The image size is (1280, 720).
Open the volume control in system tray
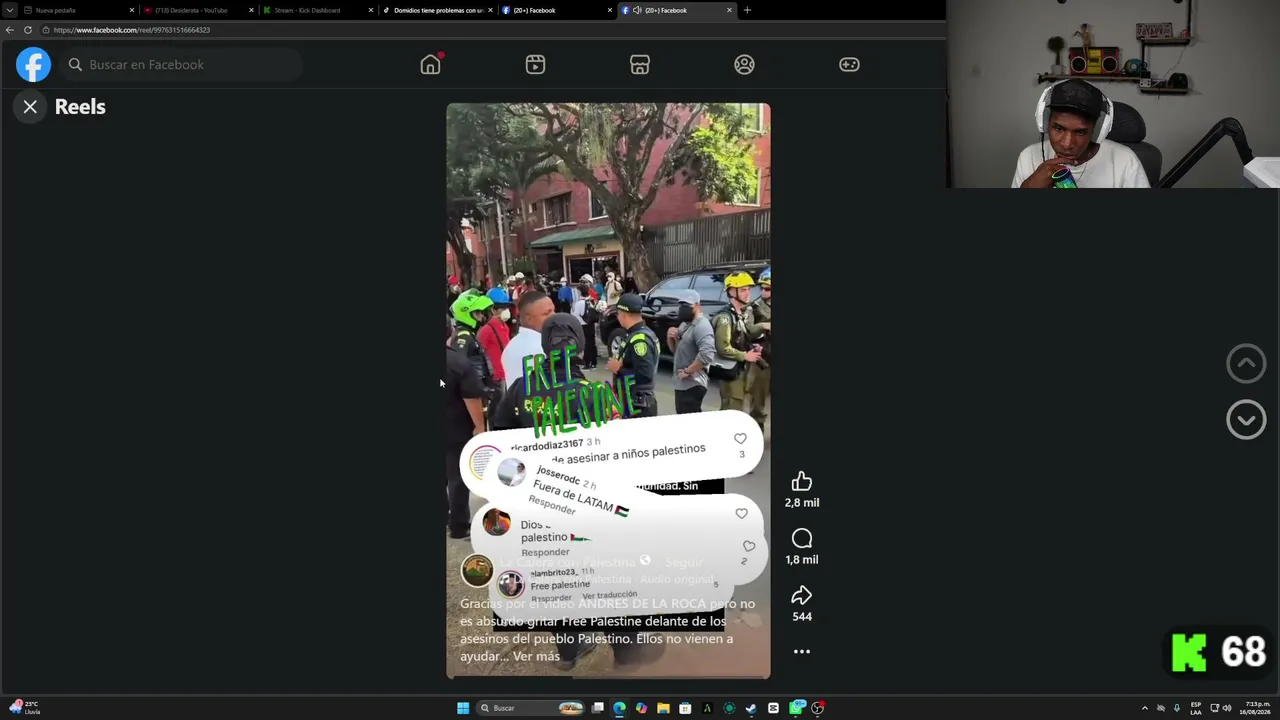(1227, 708)
